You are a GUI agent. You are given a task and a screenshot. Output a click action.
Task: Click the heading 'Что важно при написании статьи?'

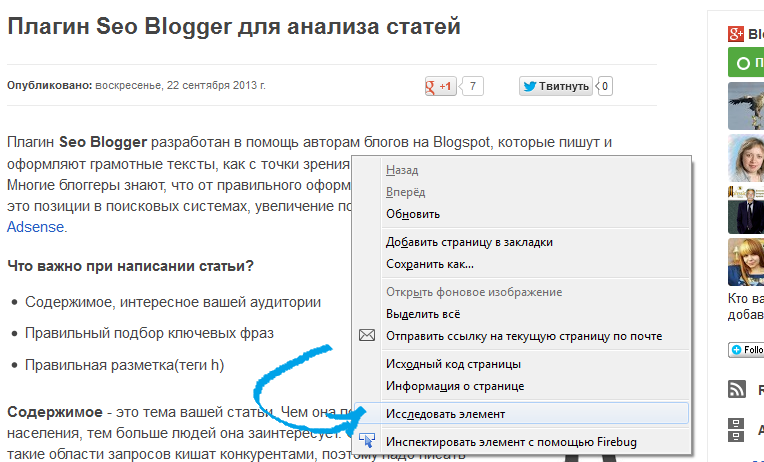(x=131, y=266)
